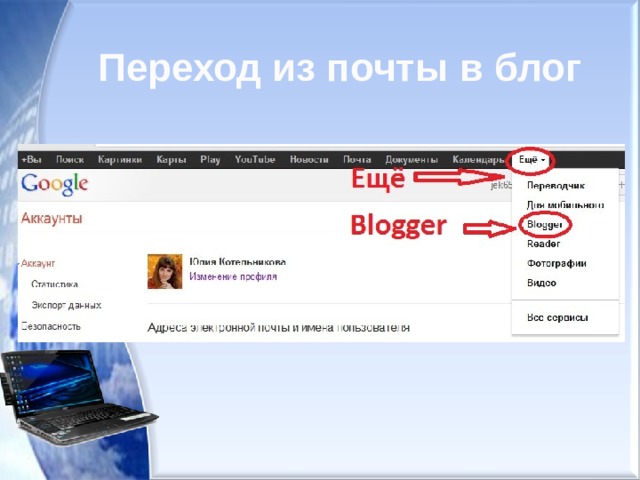Go to Поиск in the top bar
The height and width of the screenshot is (480, 640).
click(70, 160)
